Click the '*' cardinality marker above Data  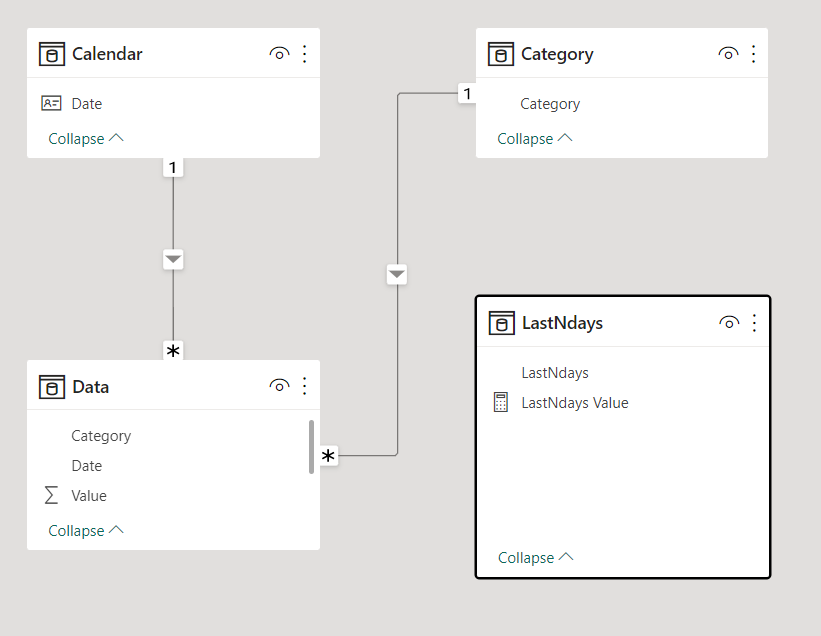click(173, 350)
